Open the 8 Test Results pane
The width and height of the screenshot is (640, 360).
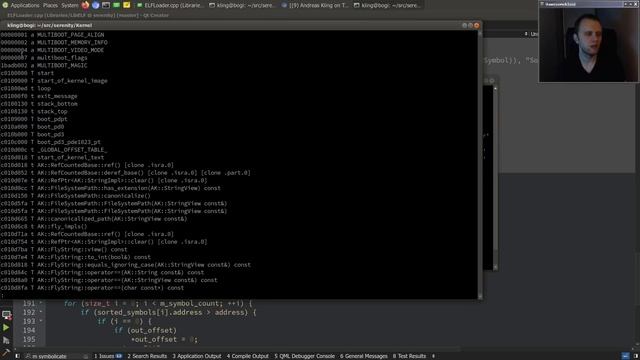coord(409,356)
